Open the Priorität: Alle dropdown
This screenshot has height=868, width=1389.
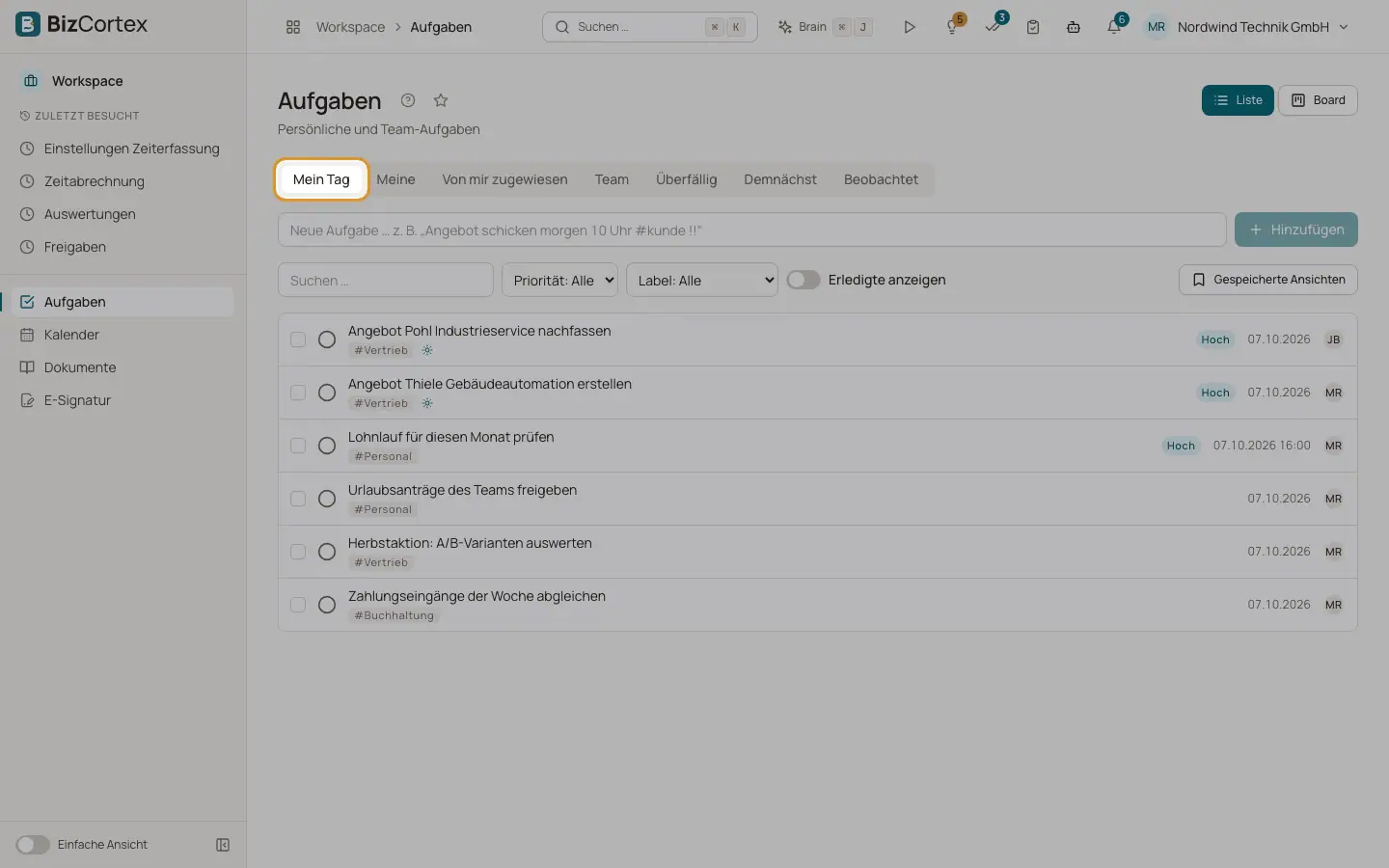[559, 280]
